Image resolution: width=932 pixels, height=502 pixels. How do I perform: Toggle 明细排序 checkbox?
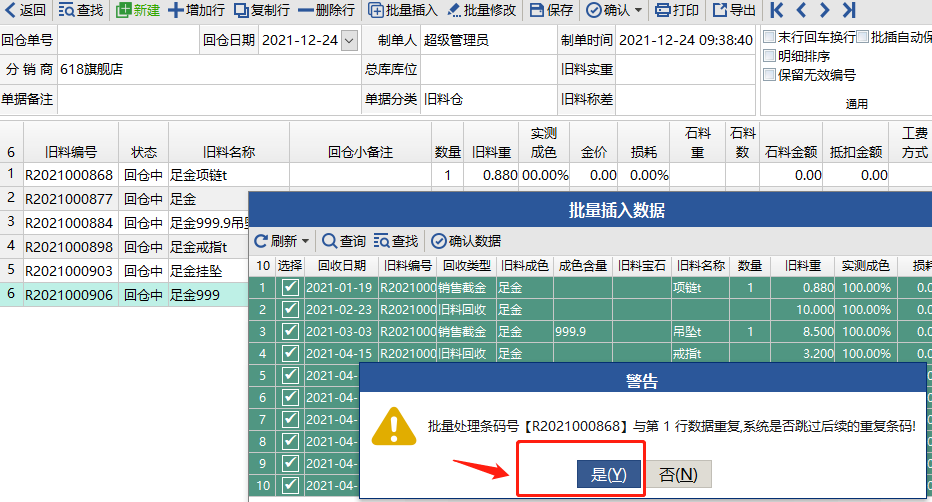pyautogui.click(x=769, y=56)
